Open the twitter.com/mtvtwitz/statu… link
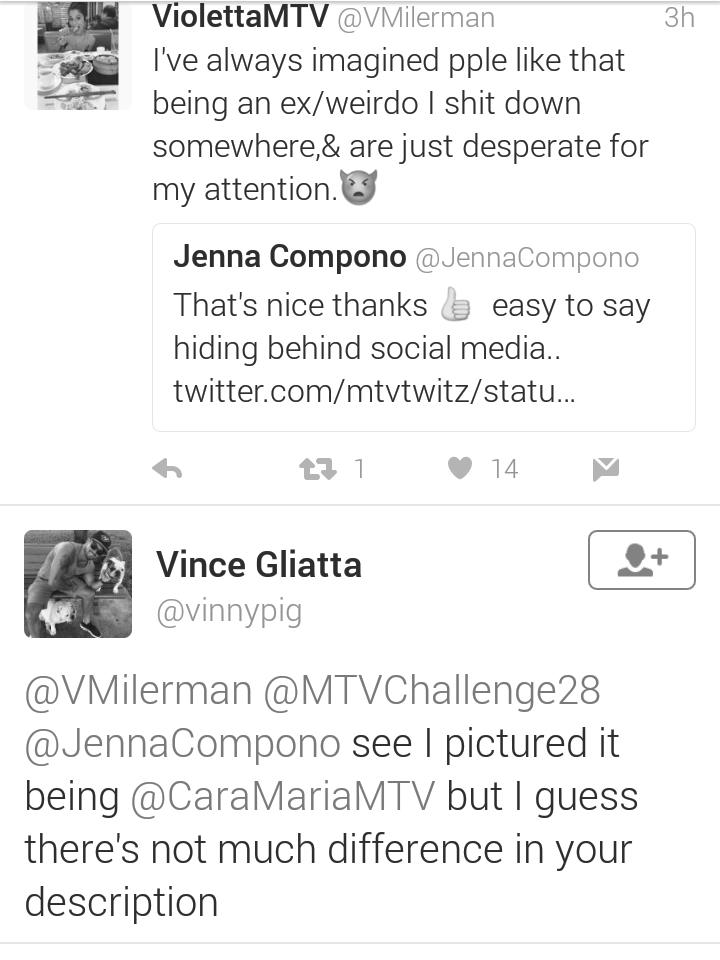 click(374, 391)
